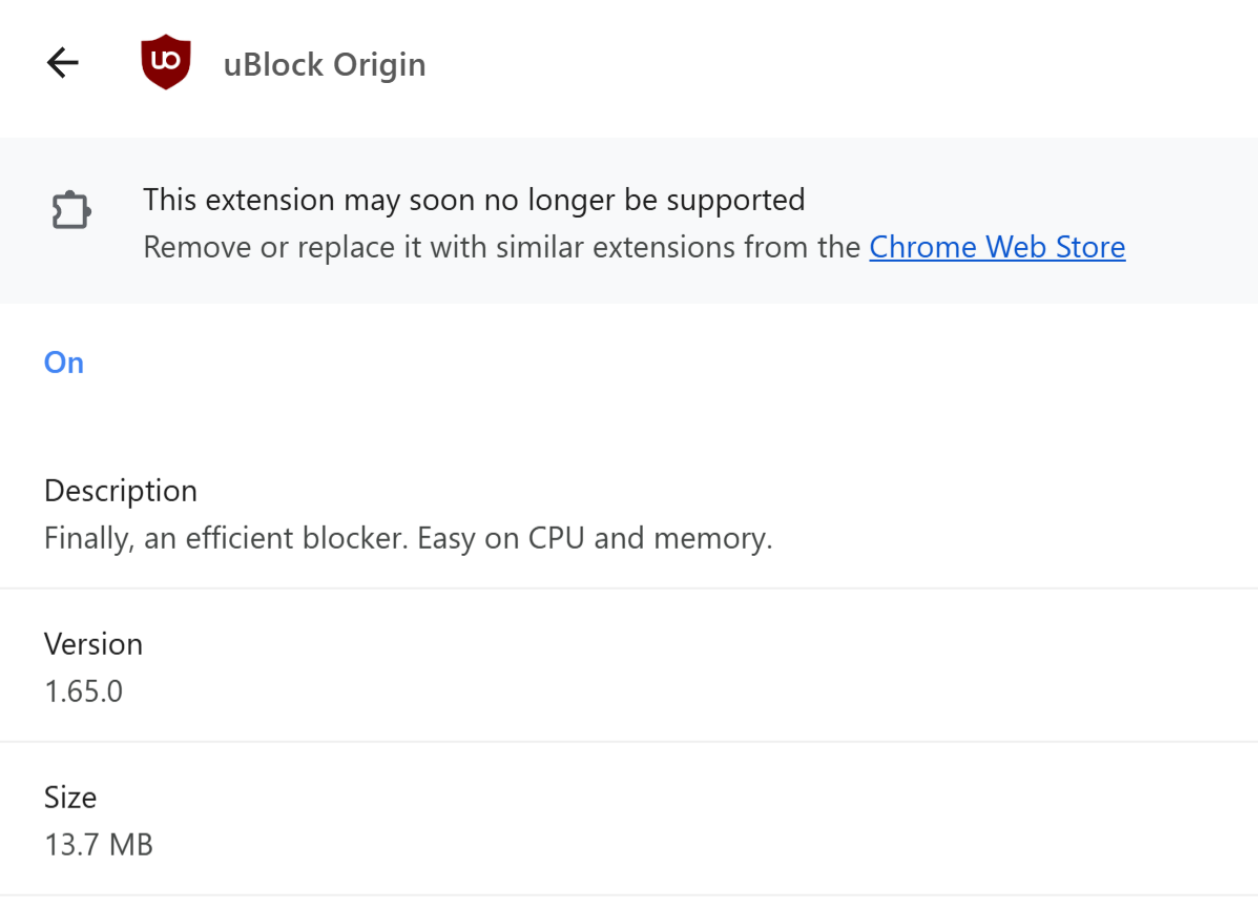
Task: Click the "uBlock Origin" title text
Action: (x=325, y=64)
